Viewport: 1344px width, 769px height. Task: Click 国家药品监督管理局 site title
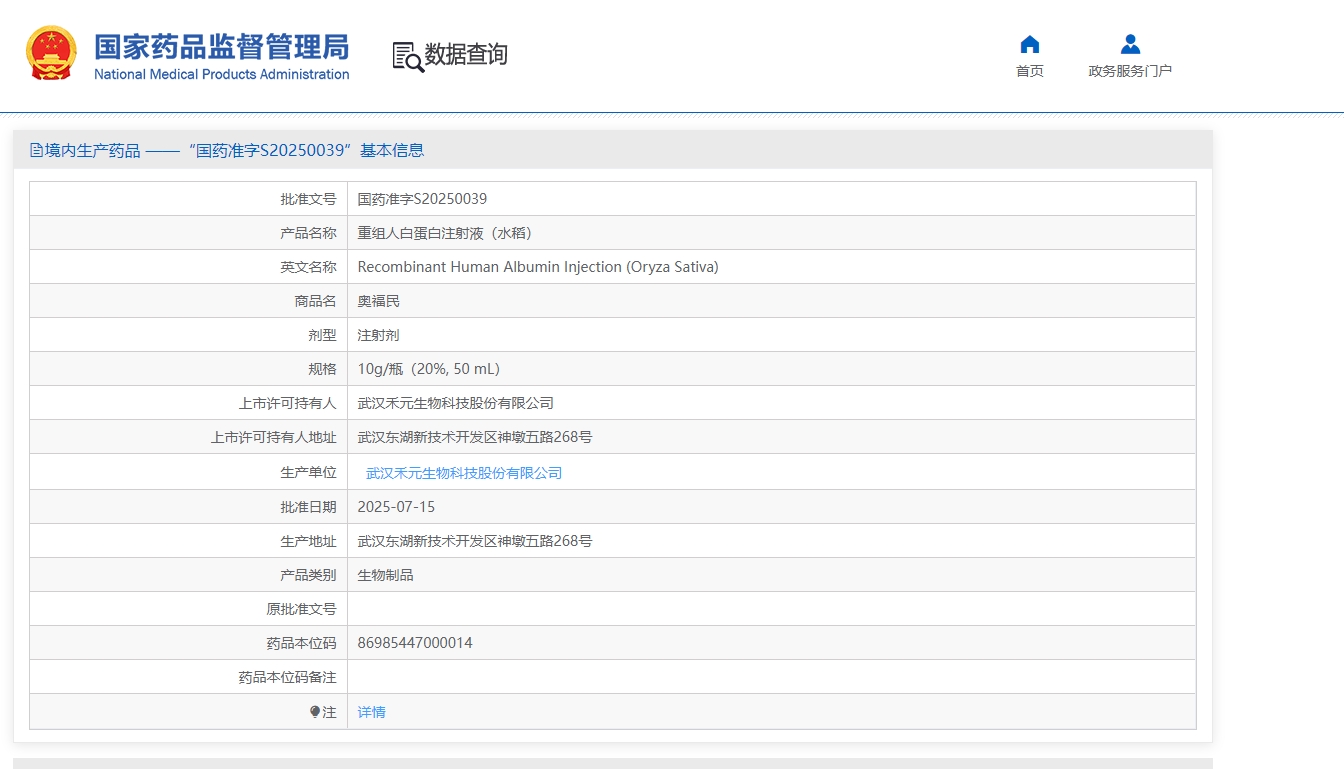tap(222, 46)
